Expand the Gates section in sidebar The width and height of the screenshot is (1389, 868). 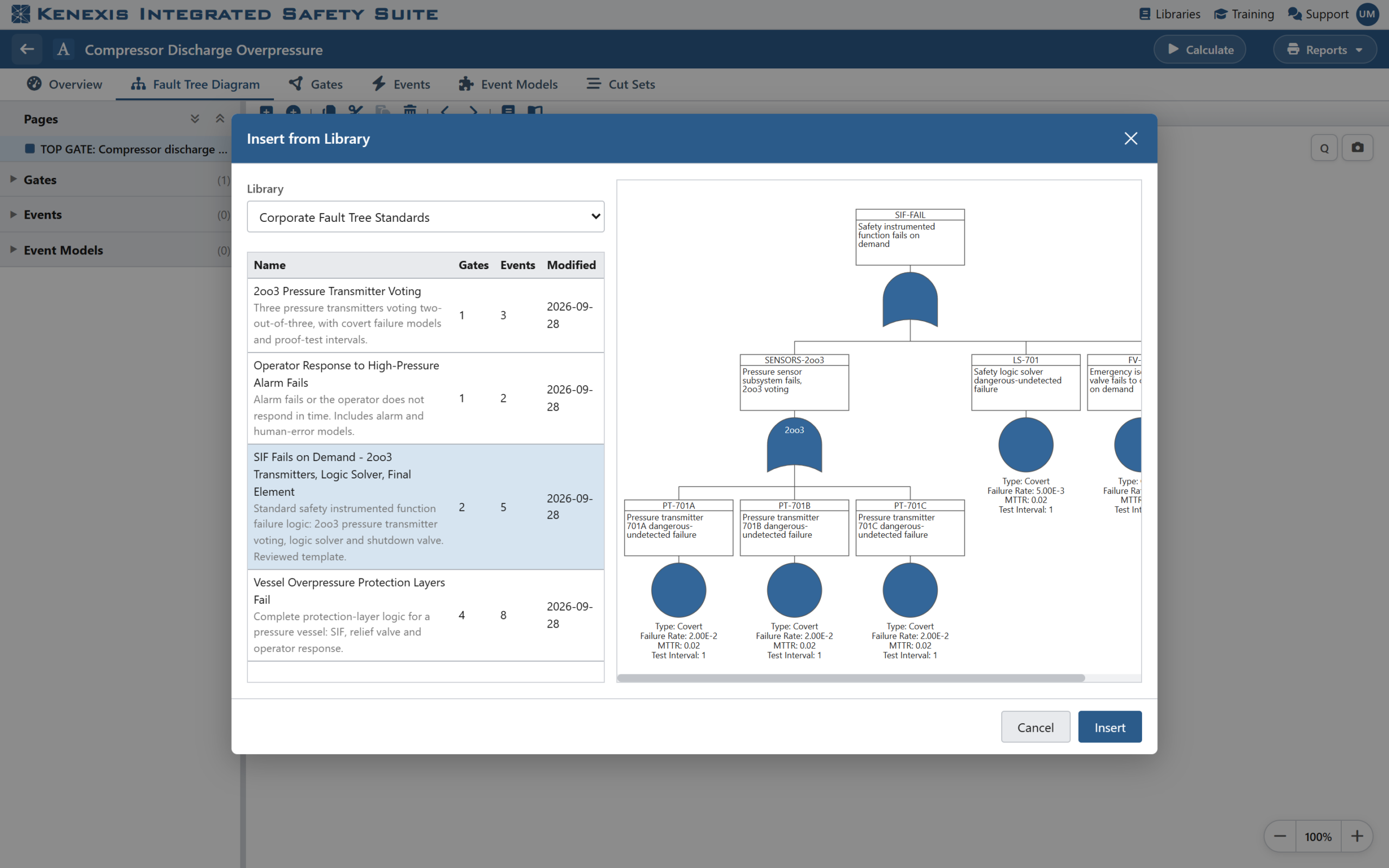(13, 179)
